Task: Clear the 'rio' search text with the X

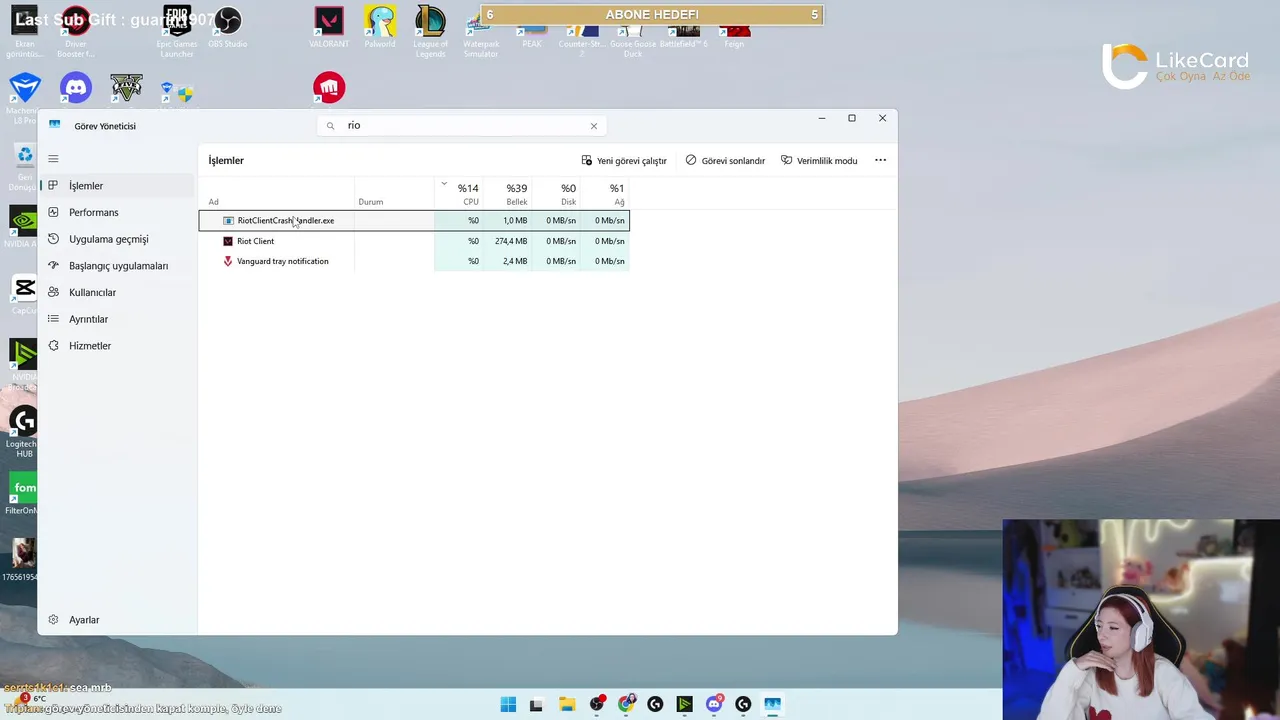Action: pyautogui.click(x=593, y=126)
